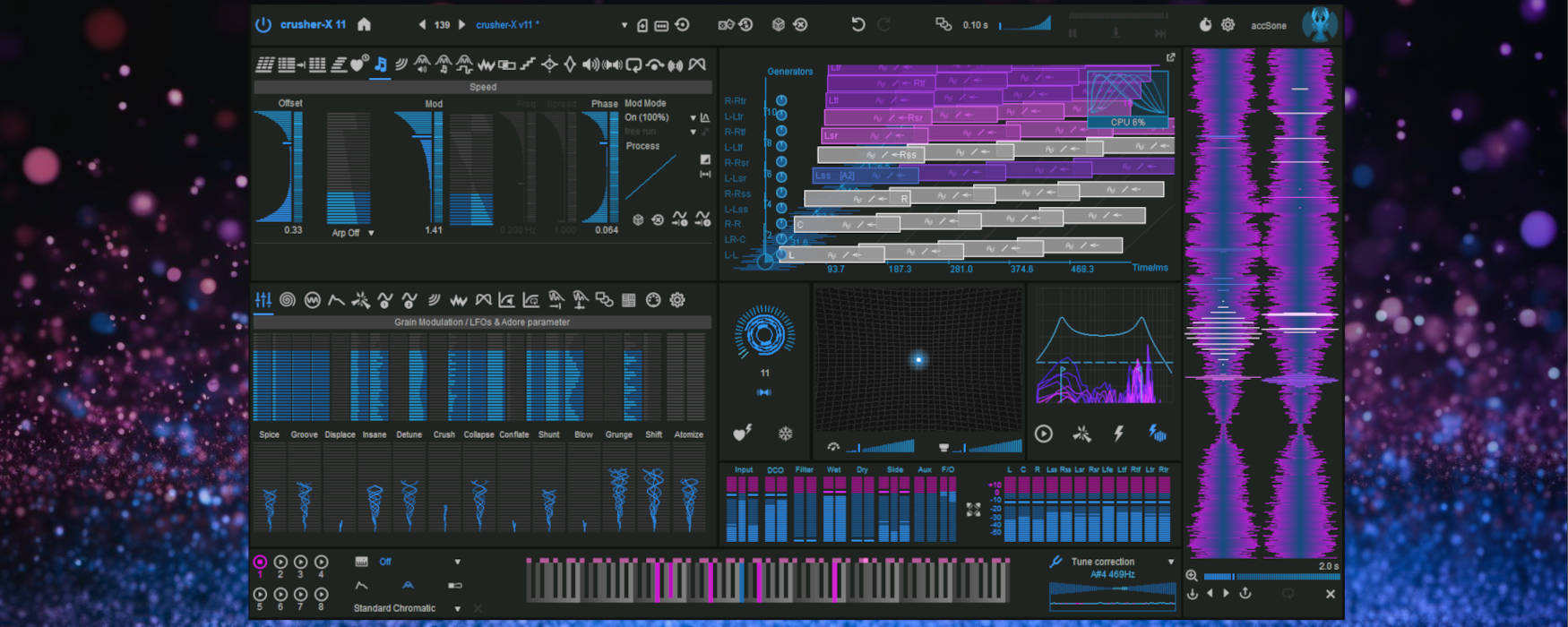The width and height of the screenshot is (1568, 627).
Task: Click the crosshair target tab icon
Action: tap(549, 64)
